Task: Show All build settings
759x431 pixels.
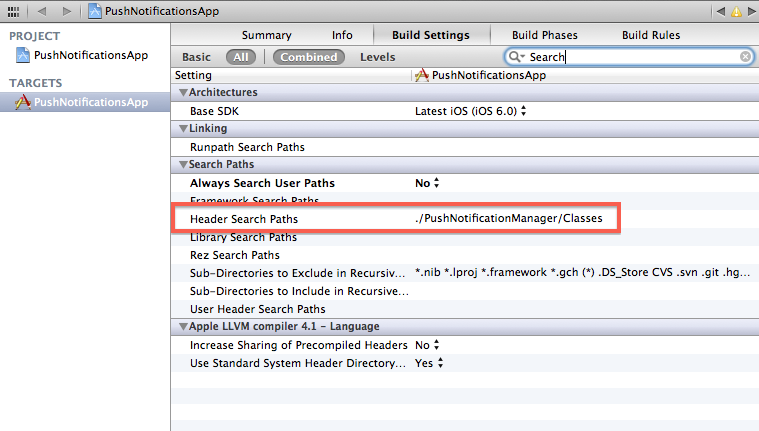Action: pos(241,57)
